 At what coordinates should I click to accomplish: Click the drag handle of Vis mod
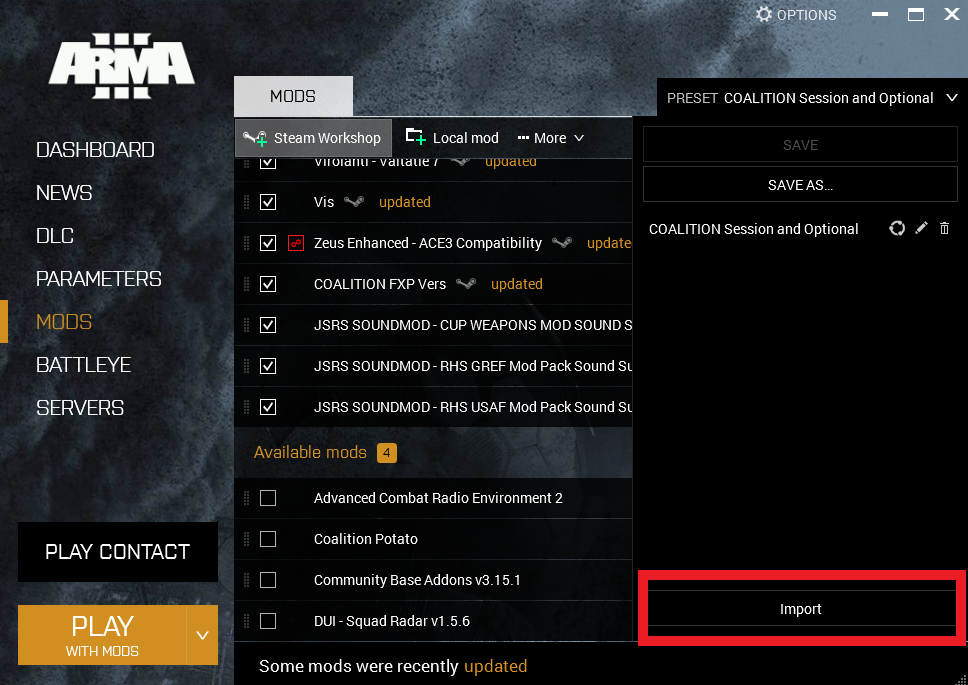click(246, 202)
